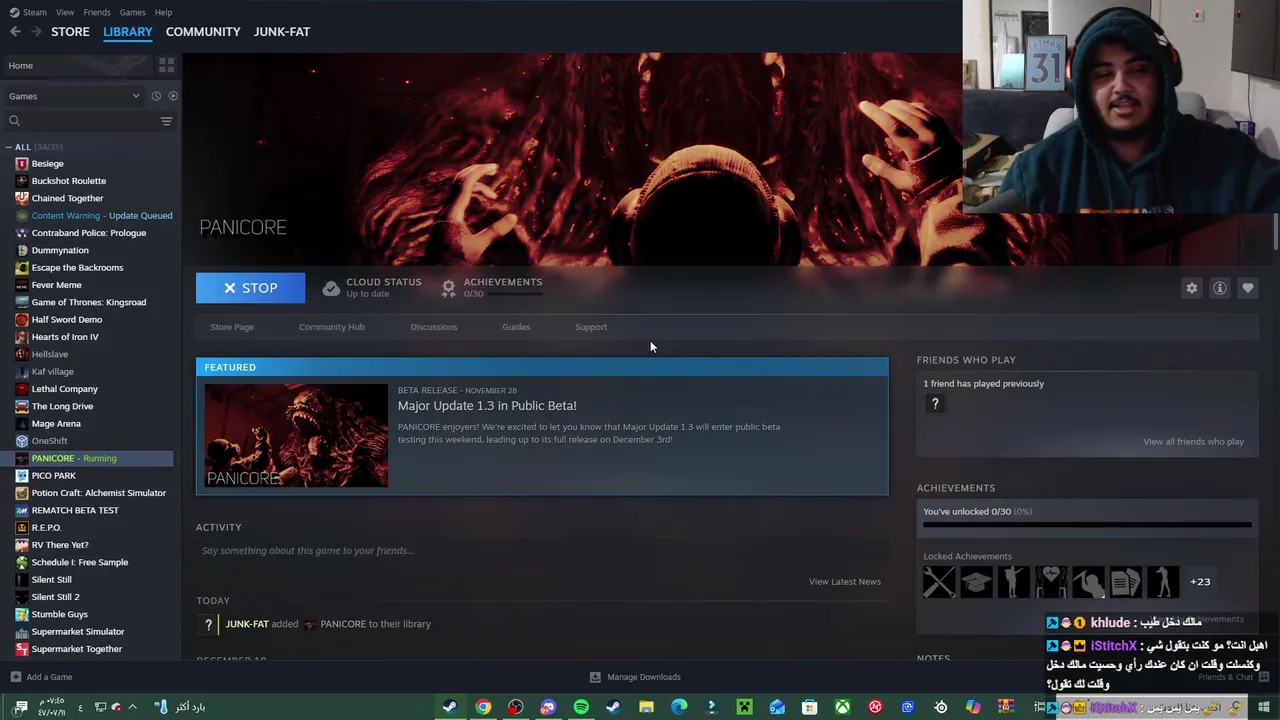Open Achievements 0/30 gear icon

point(449,288)
